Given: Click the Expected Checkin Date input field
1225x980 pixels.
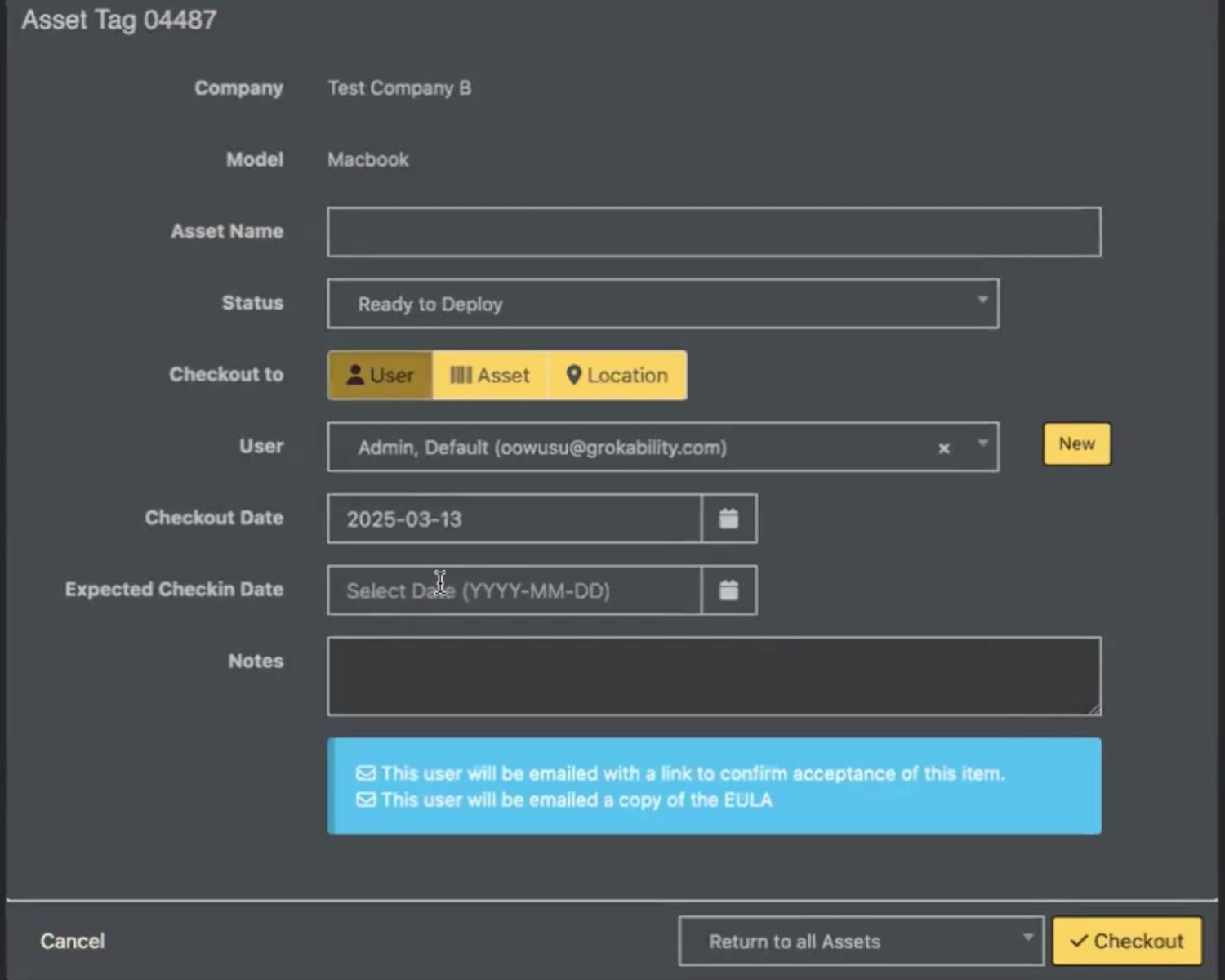Looking at the screenshot, I should [514, 590].
